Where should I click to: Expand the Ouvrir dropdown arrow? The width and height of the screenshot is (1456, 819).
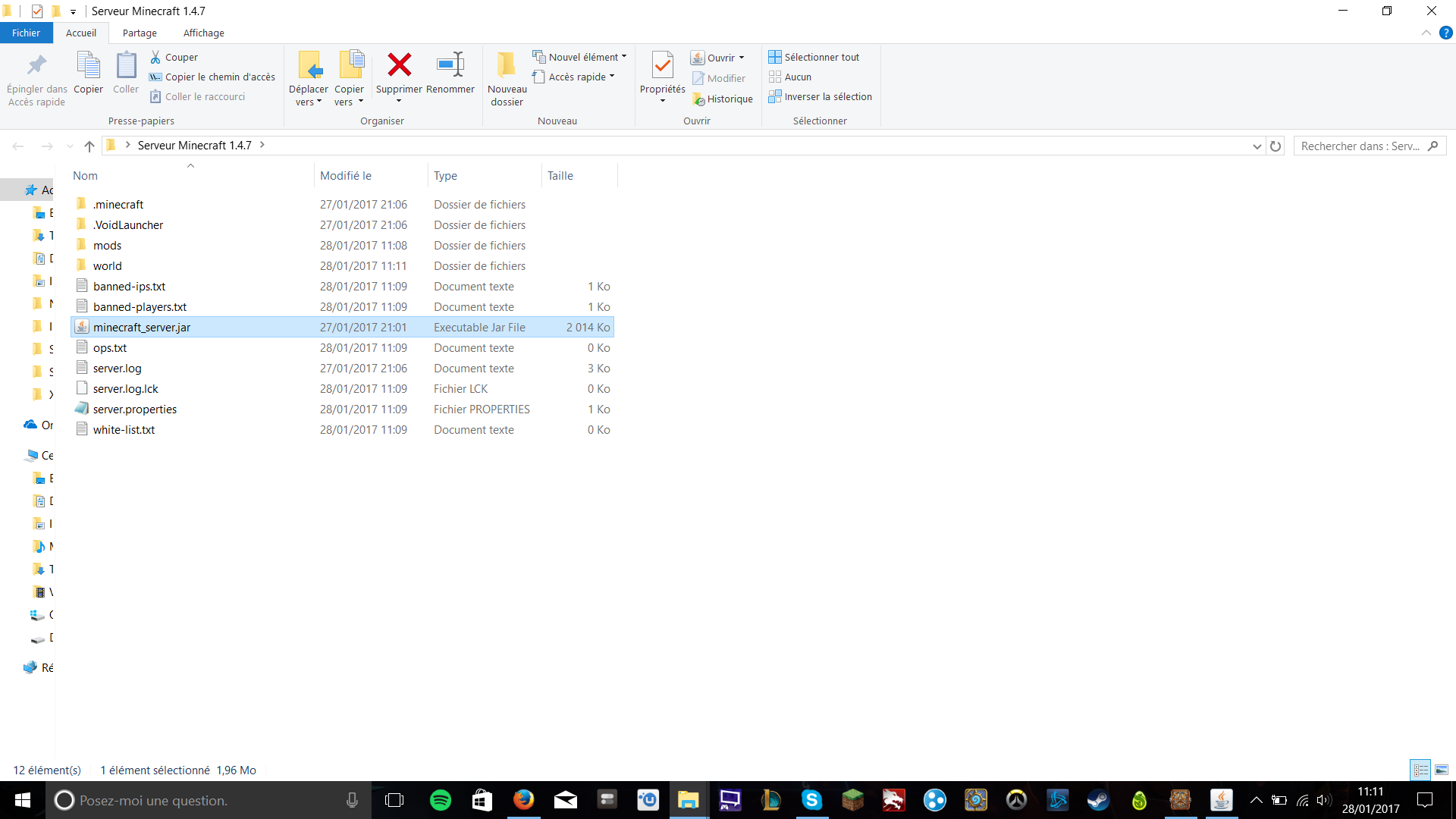pyautogui.click(x=742, y=58)
